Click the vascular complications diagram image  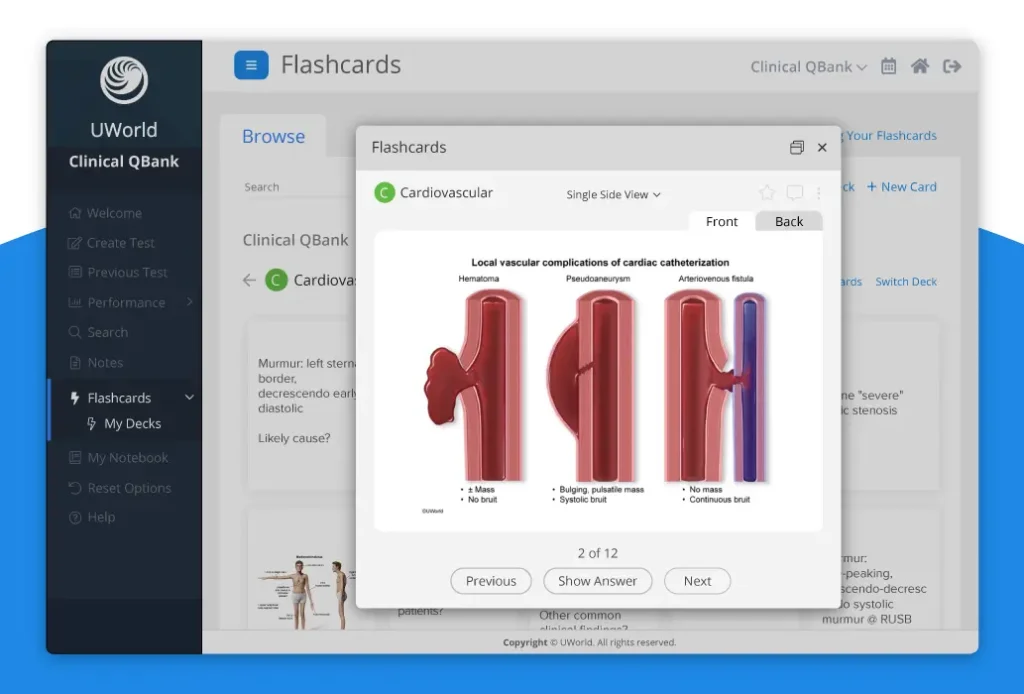point(598,385)
